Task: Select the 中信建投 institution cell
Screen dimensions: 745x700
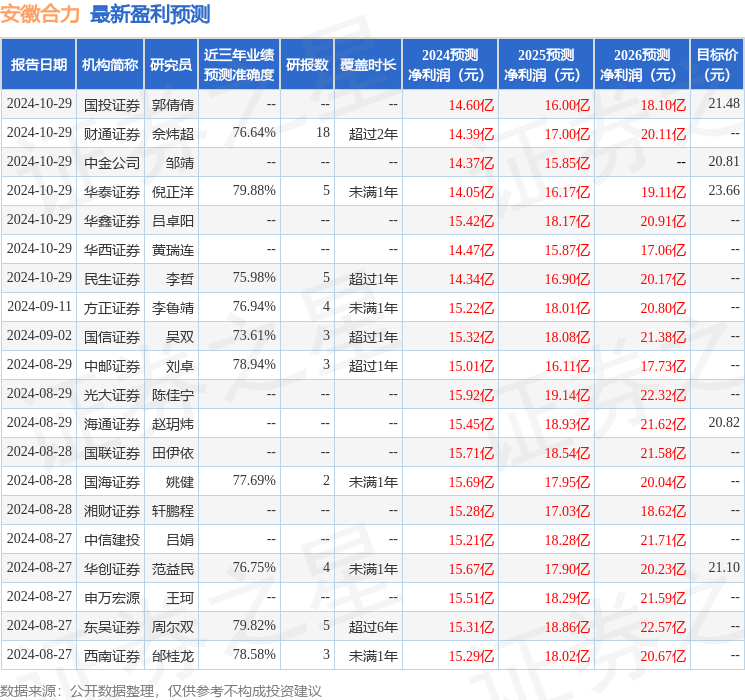Action: pos(112,540)
